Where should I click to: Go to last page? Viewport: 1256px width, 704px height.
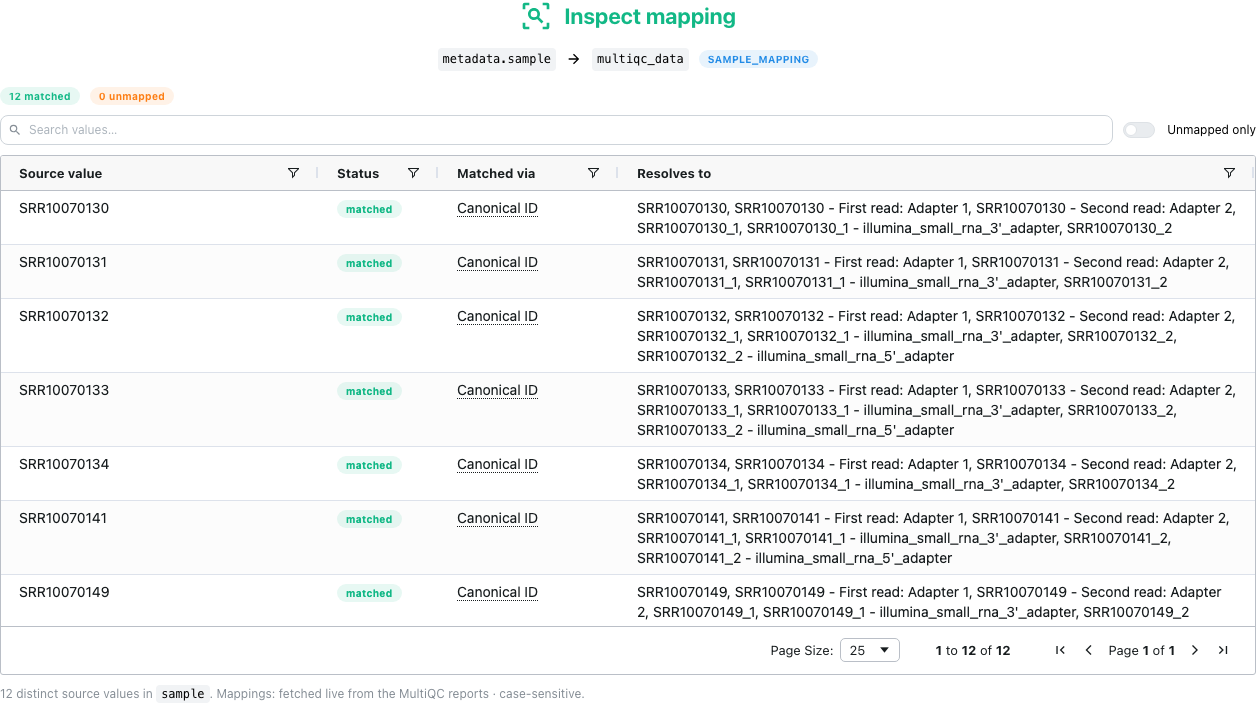1222,650
